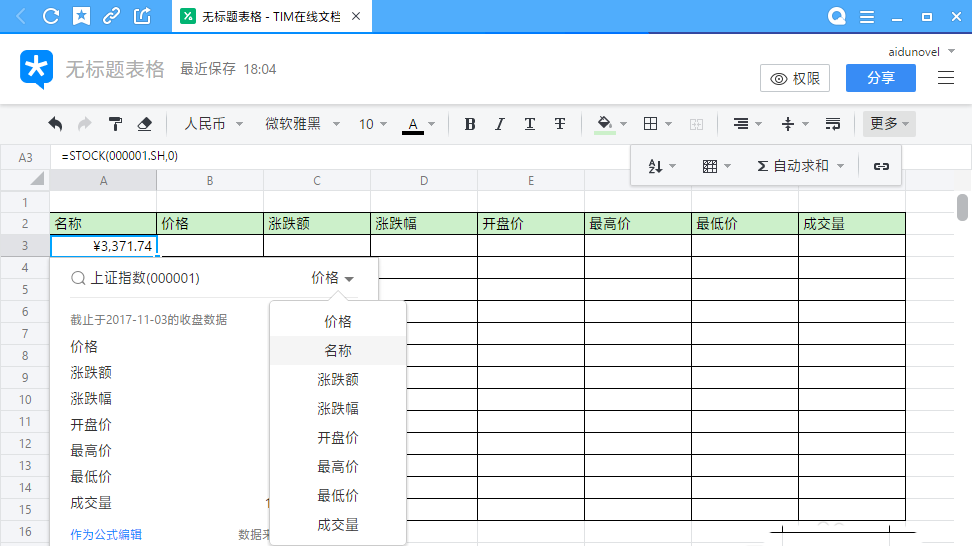Image resolution: width=972 pixels, height=546 pixels.
Task: Click the chat bubble icon in title bar
Action: [837, 16]
